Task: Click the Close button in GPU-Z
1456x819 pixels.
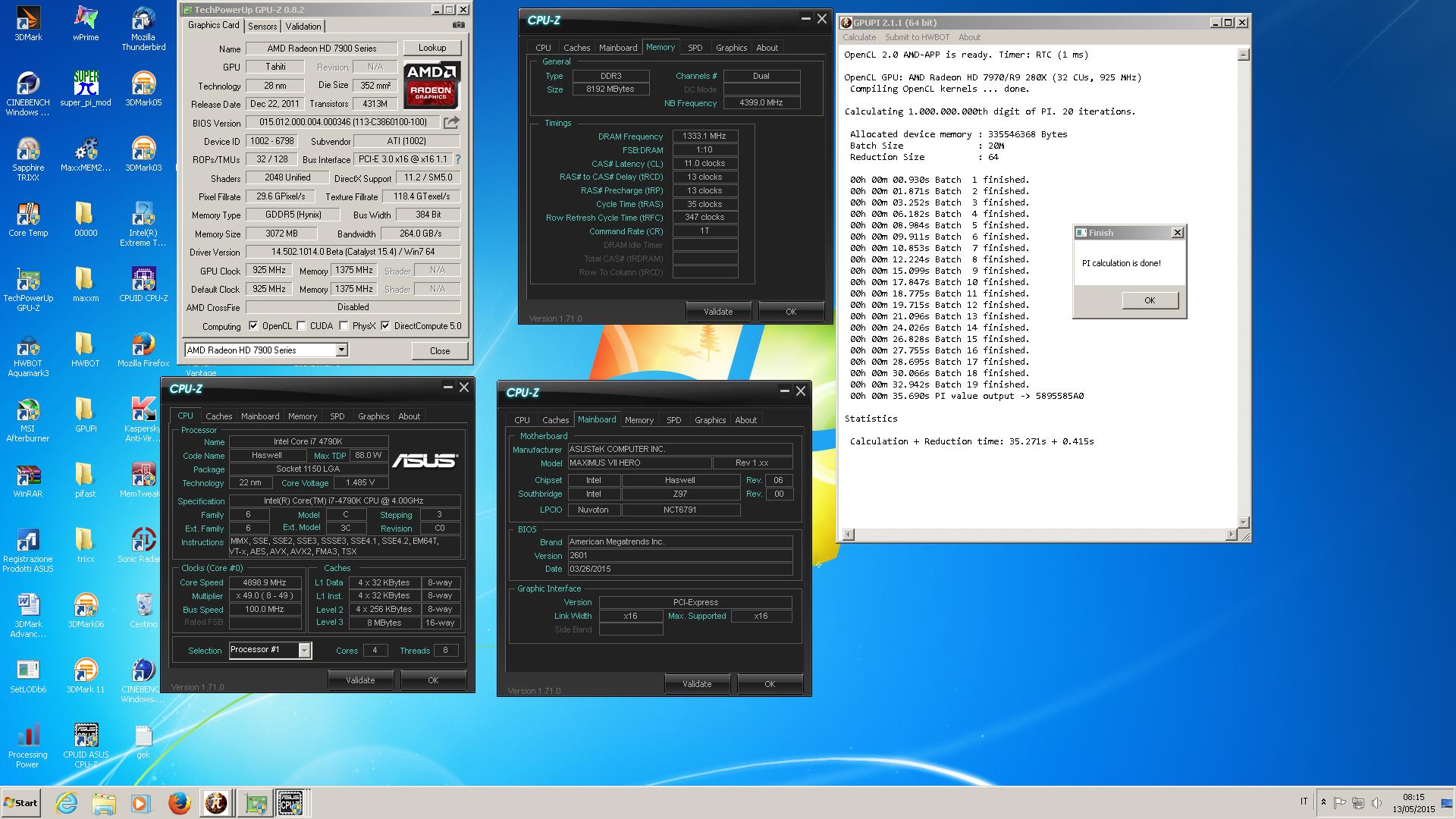Action: (440, 350)
